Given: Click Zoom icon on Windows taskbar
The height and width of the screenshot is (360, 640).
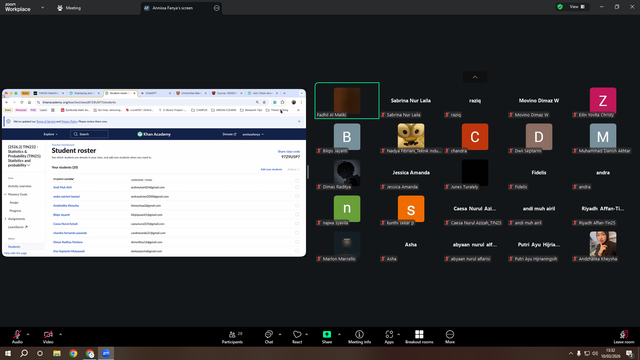Looking at the screenshot, I should pos(106,353).
